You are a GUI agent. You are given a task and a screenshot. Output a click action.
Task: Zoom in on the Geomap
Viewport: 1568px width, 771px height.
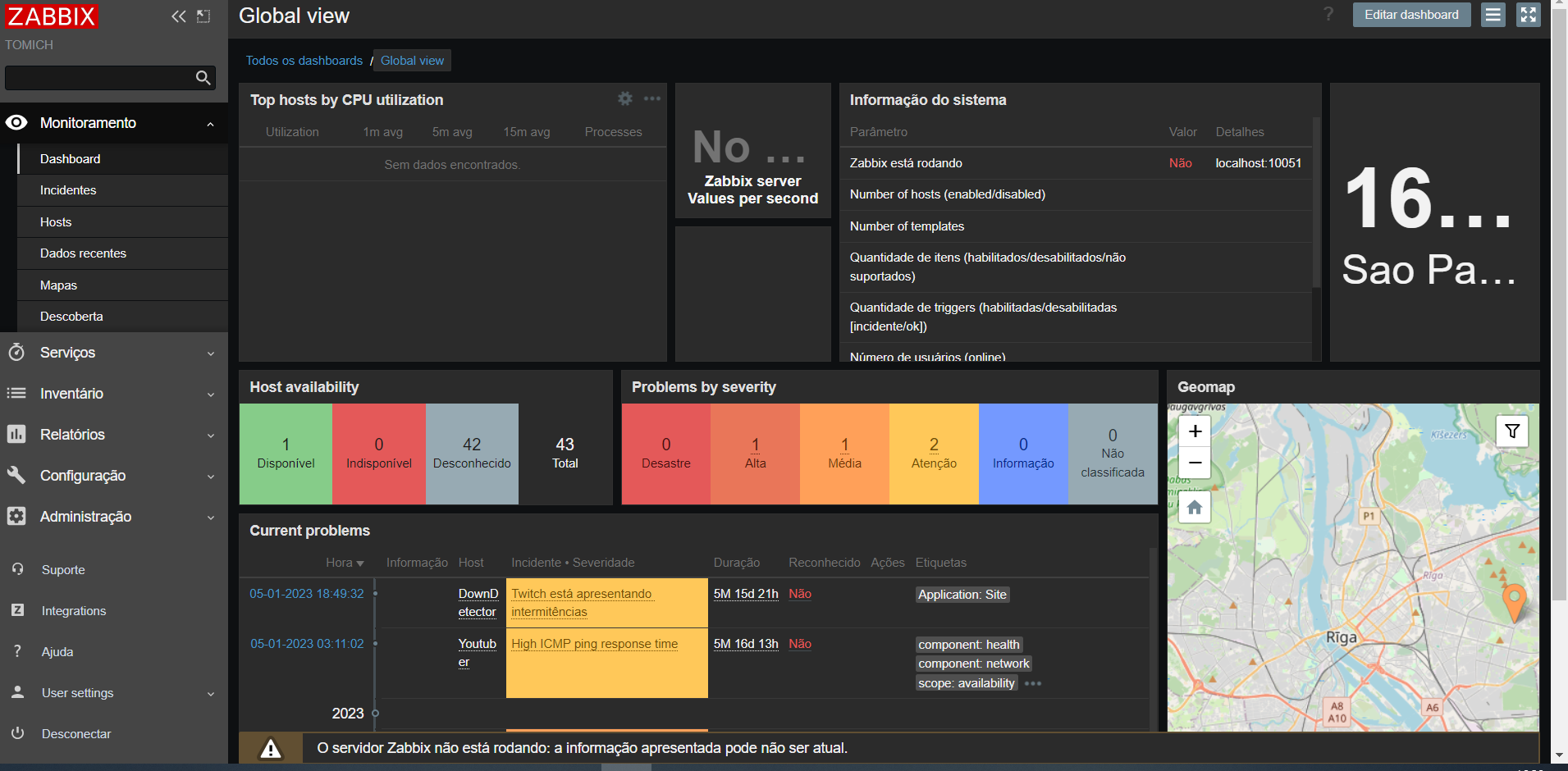click(1195, 431)
